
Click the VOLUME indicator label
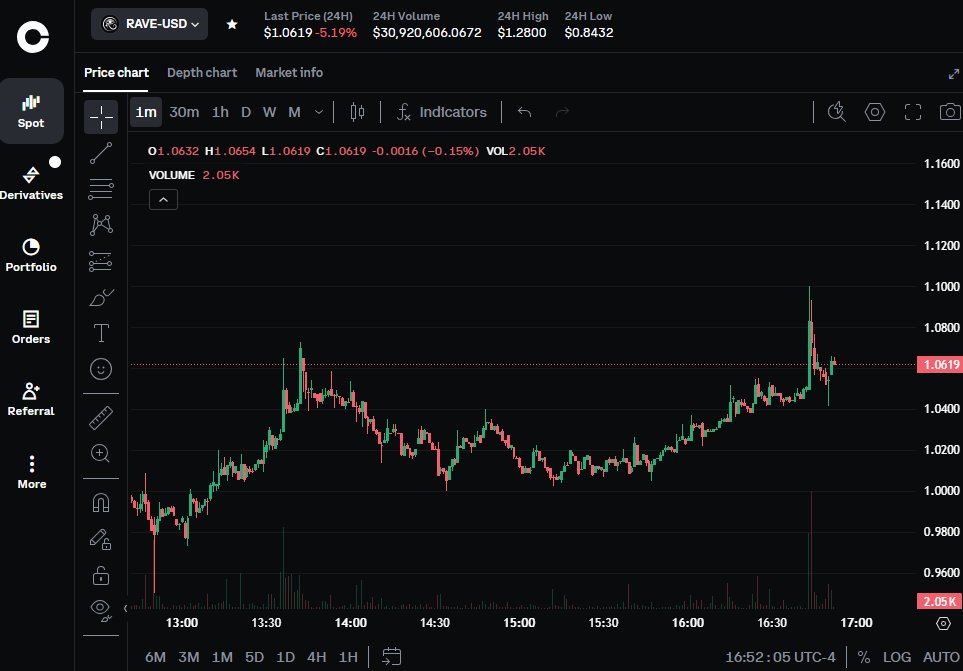pos(171,175)
